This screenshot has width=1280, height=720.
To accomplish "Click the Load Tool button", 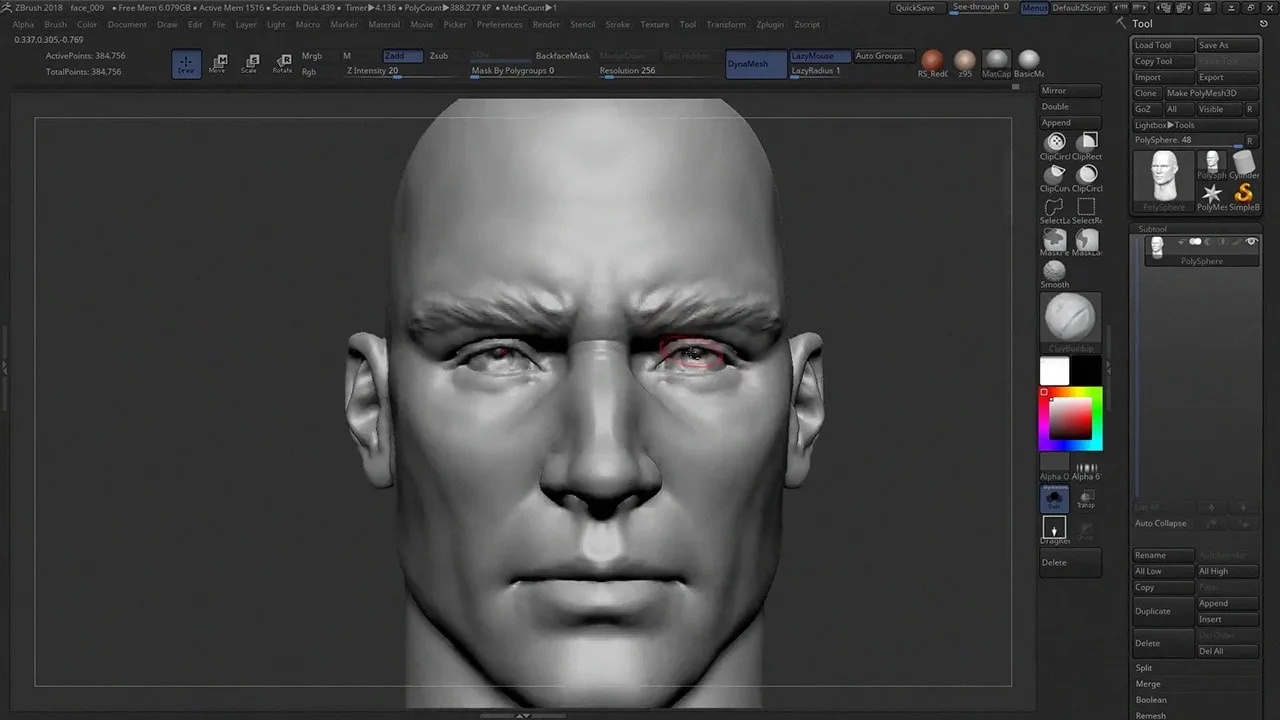I will (1164, 45).
